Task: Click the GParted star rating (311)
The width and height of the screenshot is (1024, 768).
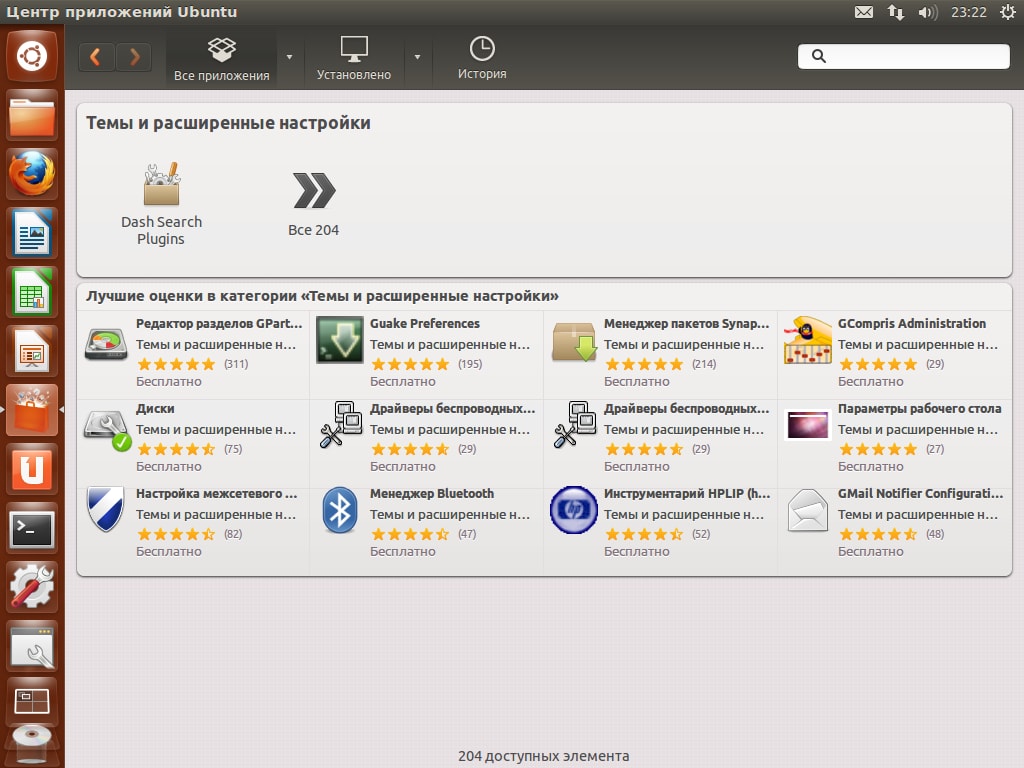Action: (176, 364)
